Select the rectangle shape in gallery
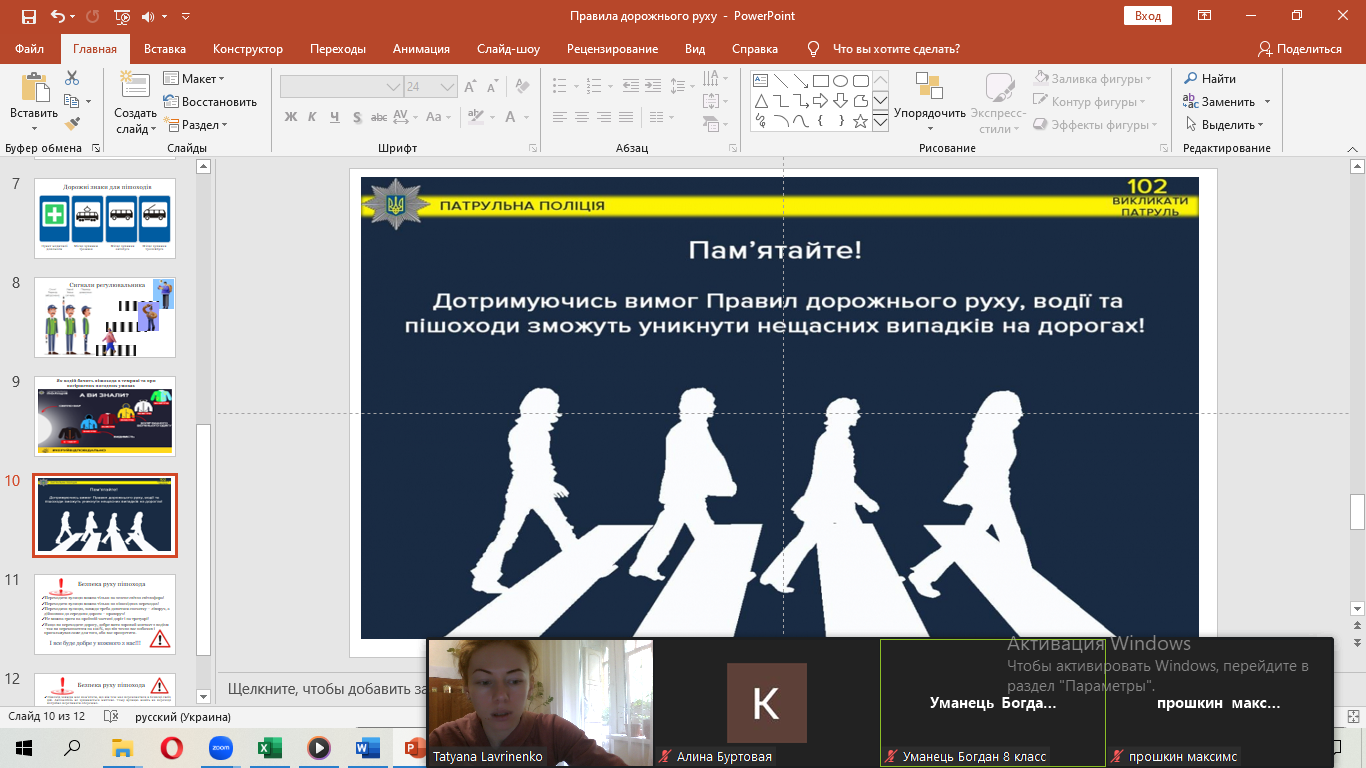1366x768 pixels. (820, 80)
